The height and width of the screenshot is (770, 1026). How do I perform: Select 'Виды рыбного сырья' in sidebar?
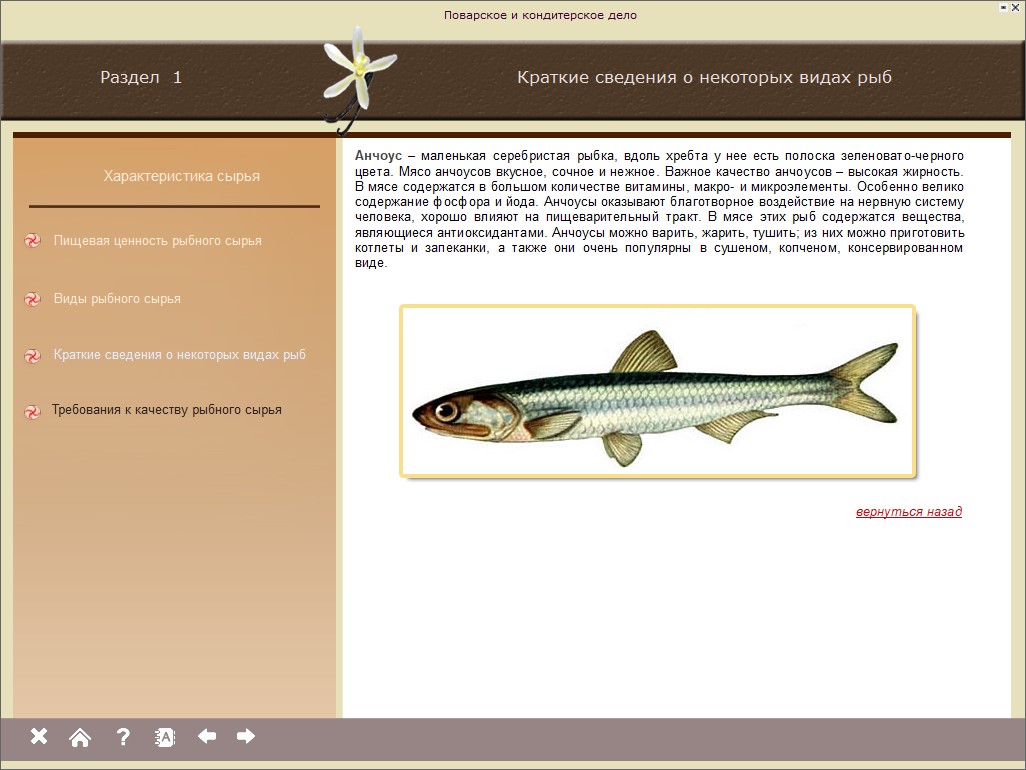pos(117,299)
